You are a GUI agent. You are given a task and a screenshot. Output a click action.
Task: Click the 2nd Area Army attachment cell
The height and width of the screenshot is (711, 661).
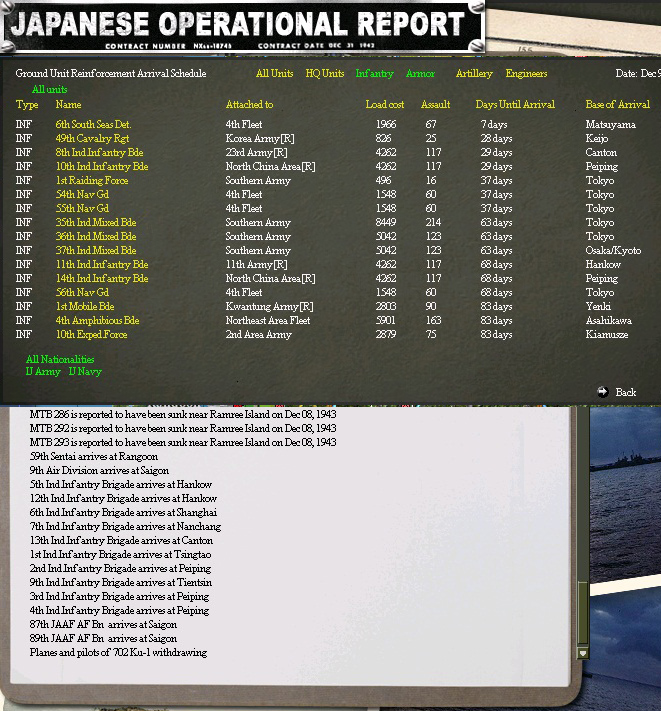click(x=258, y=335)
